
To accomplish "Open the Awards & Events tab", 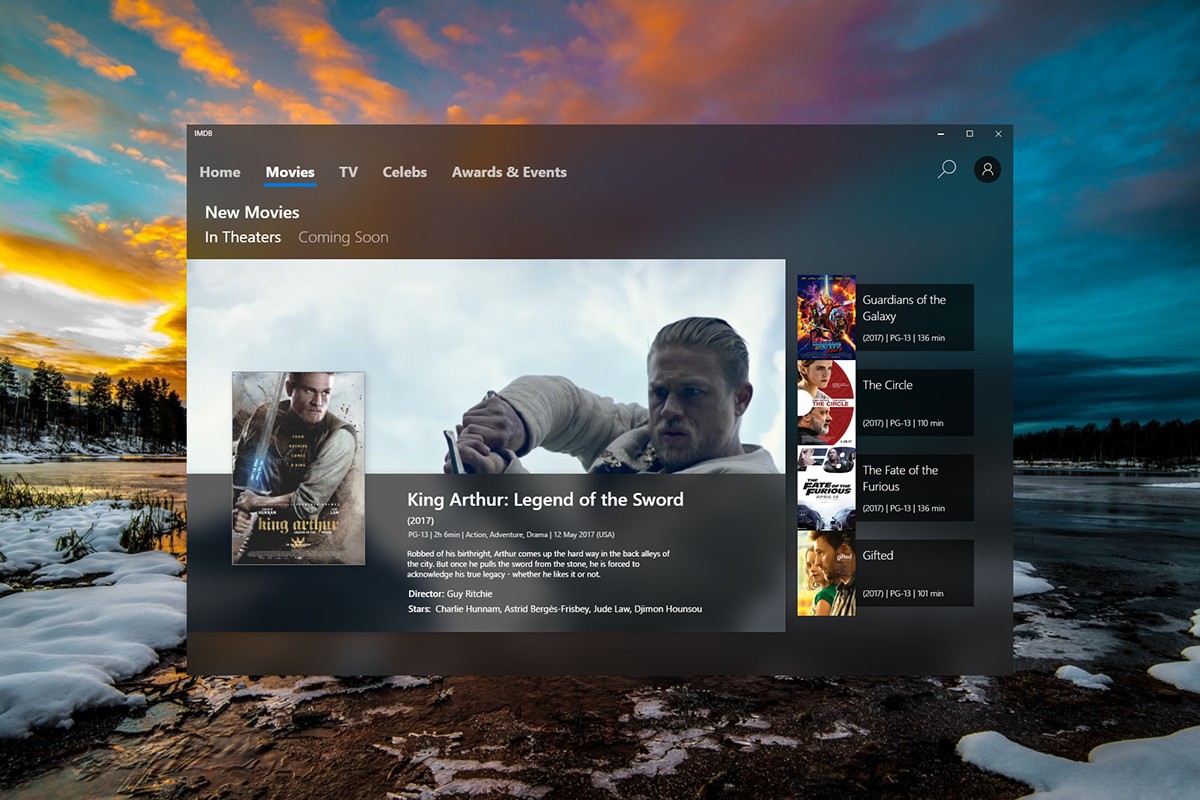I will coord(509,172).
